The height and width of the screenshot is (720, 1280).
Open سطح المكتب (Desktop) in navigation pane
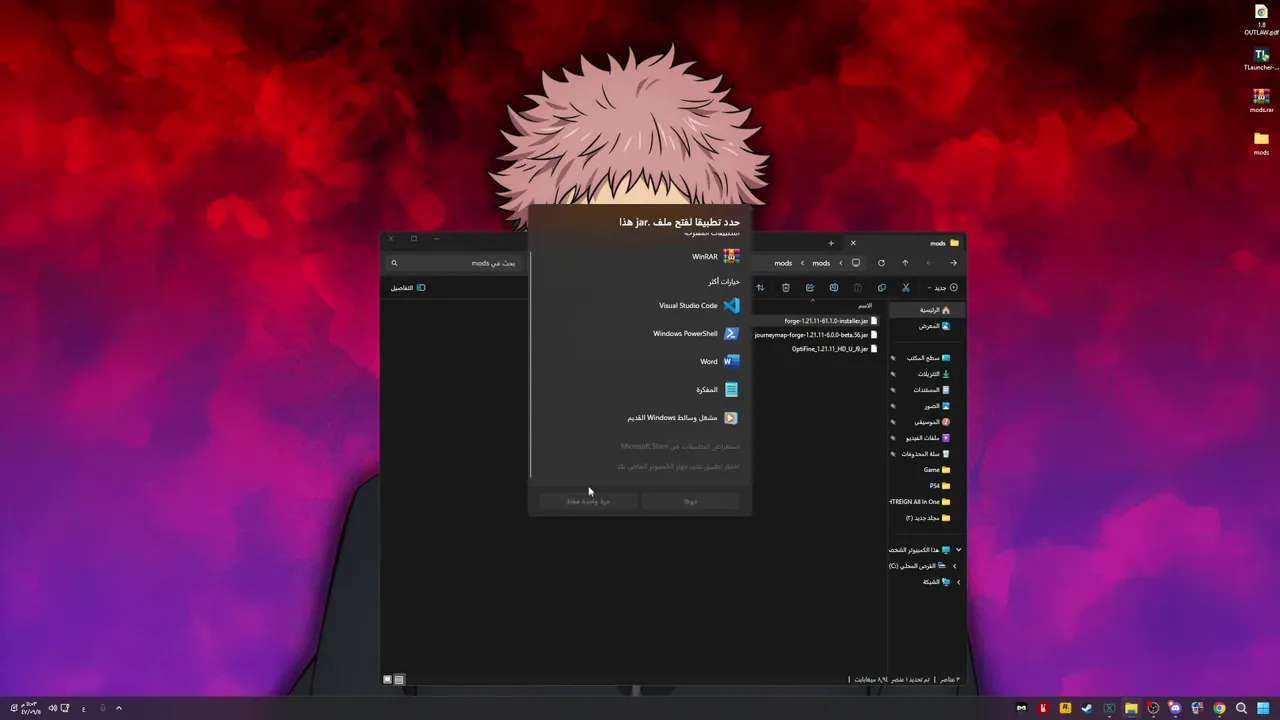point(928,358)
